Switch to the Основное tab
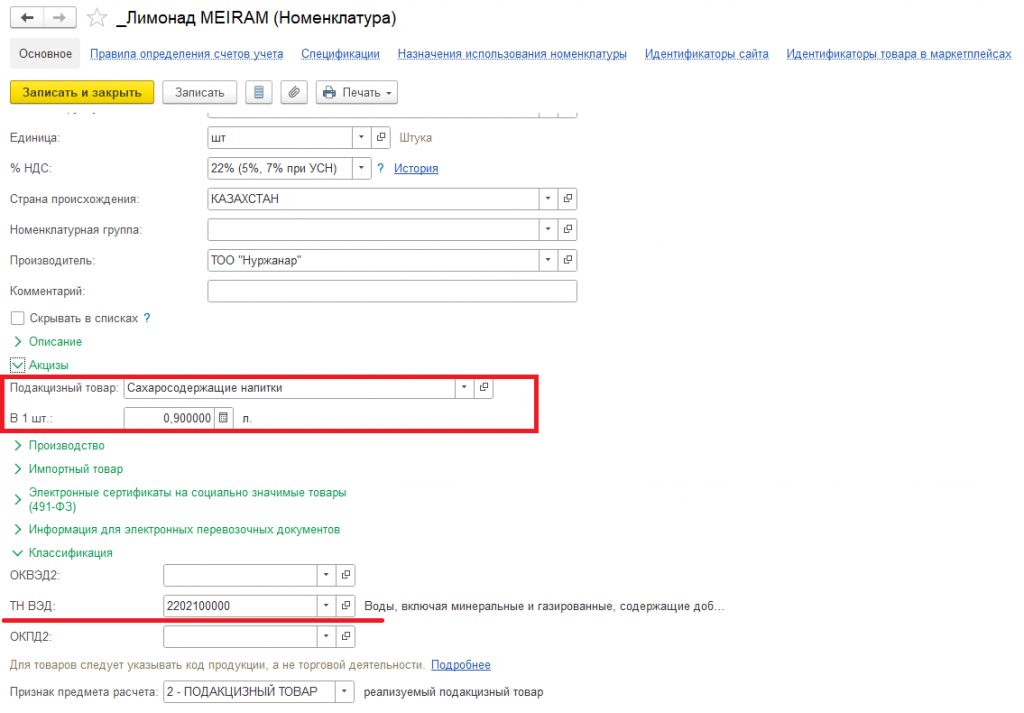Viewport: 1024px width, 713px height. pos(45,54)
